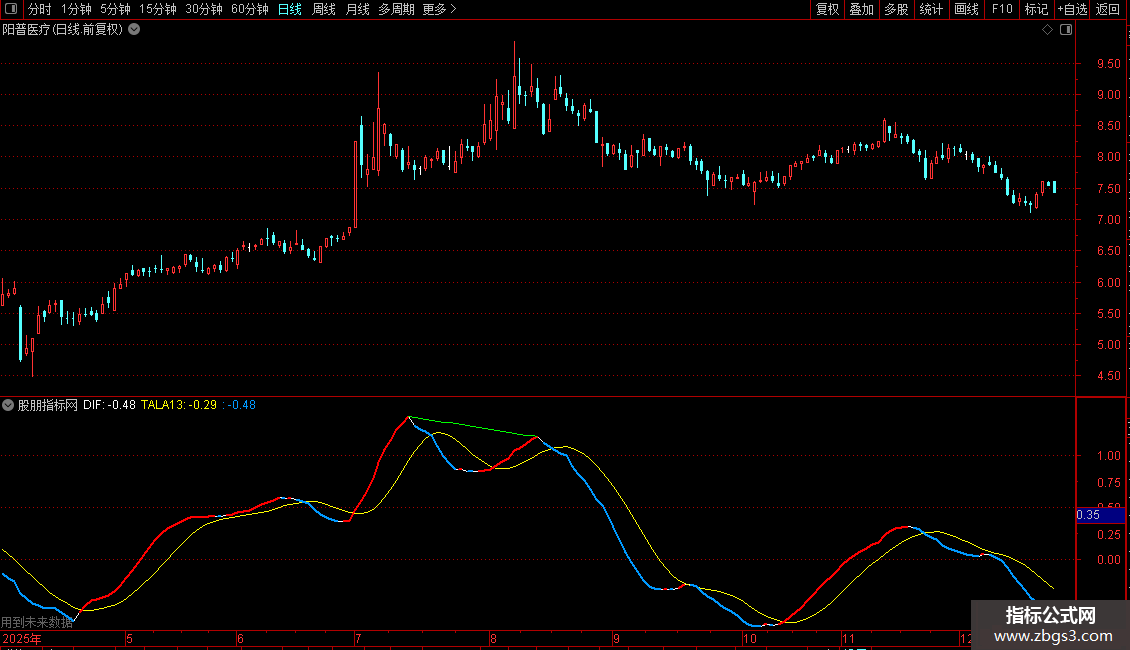This screenshot has height=650, width=1130.
Task: Open the 统计 statistics tool
Action: pos(930,9)
